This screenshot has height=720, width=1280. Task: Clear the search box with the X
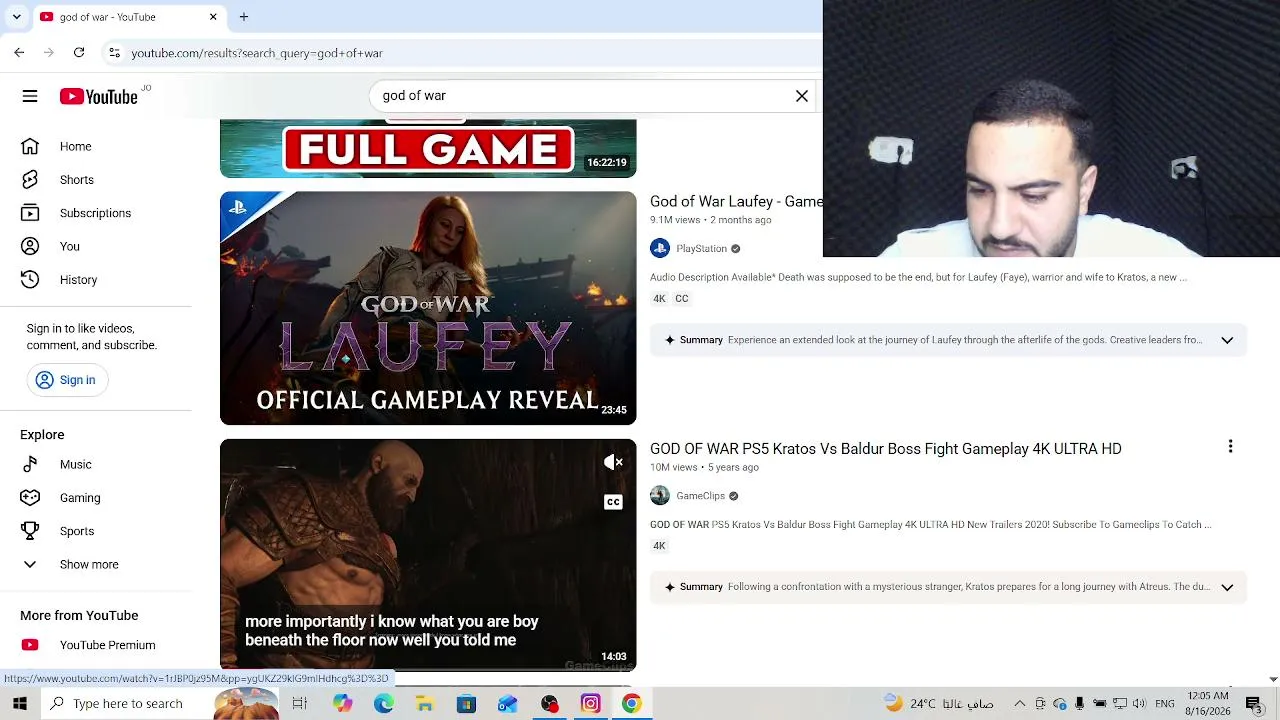[802, 96]
